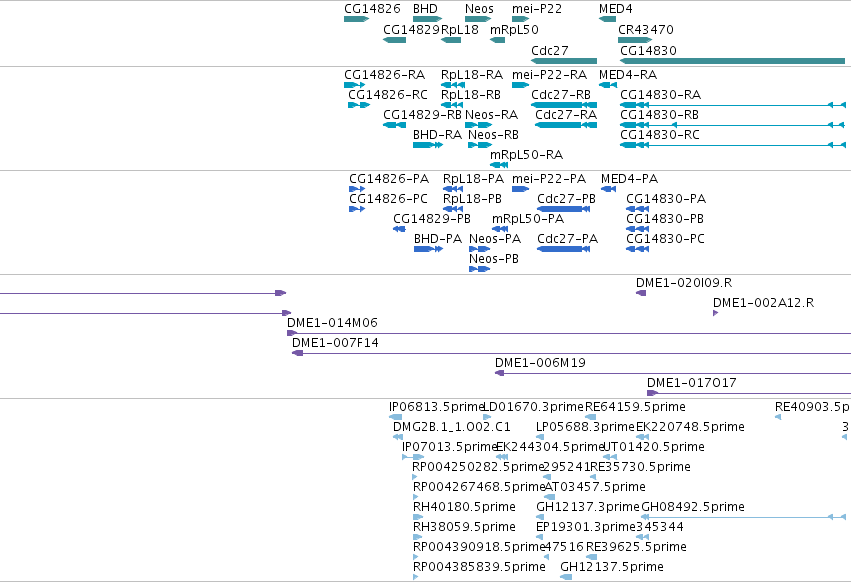This screenshot has height=582, width=851.
Task: Click the Cdc27-RB transcript bar
Action: 564,105
